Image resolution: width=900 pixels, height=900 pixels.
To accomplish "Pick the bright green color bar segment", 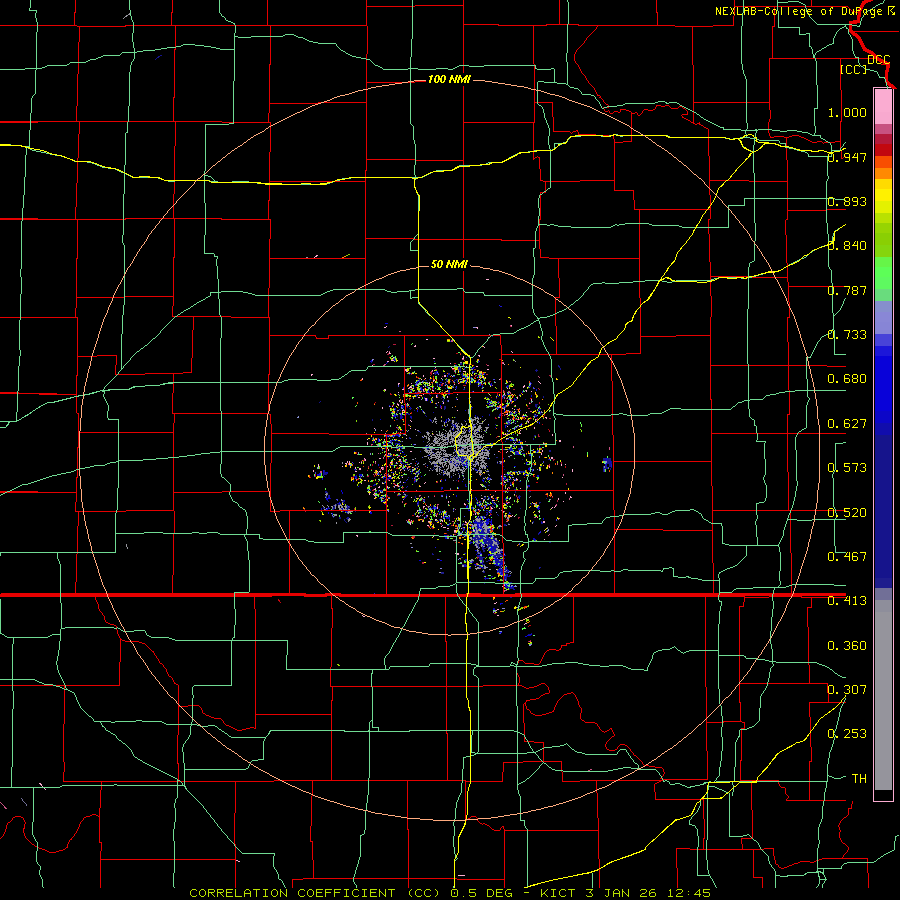I will click(x=883, y=273).
